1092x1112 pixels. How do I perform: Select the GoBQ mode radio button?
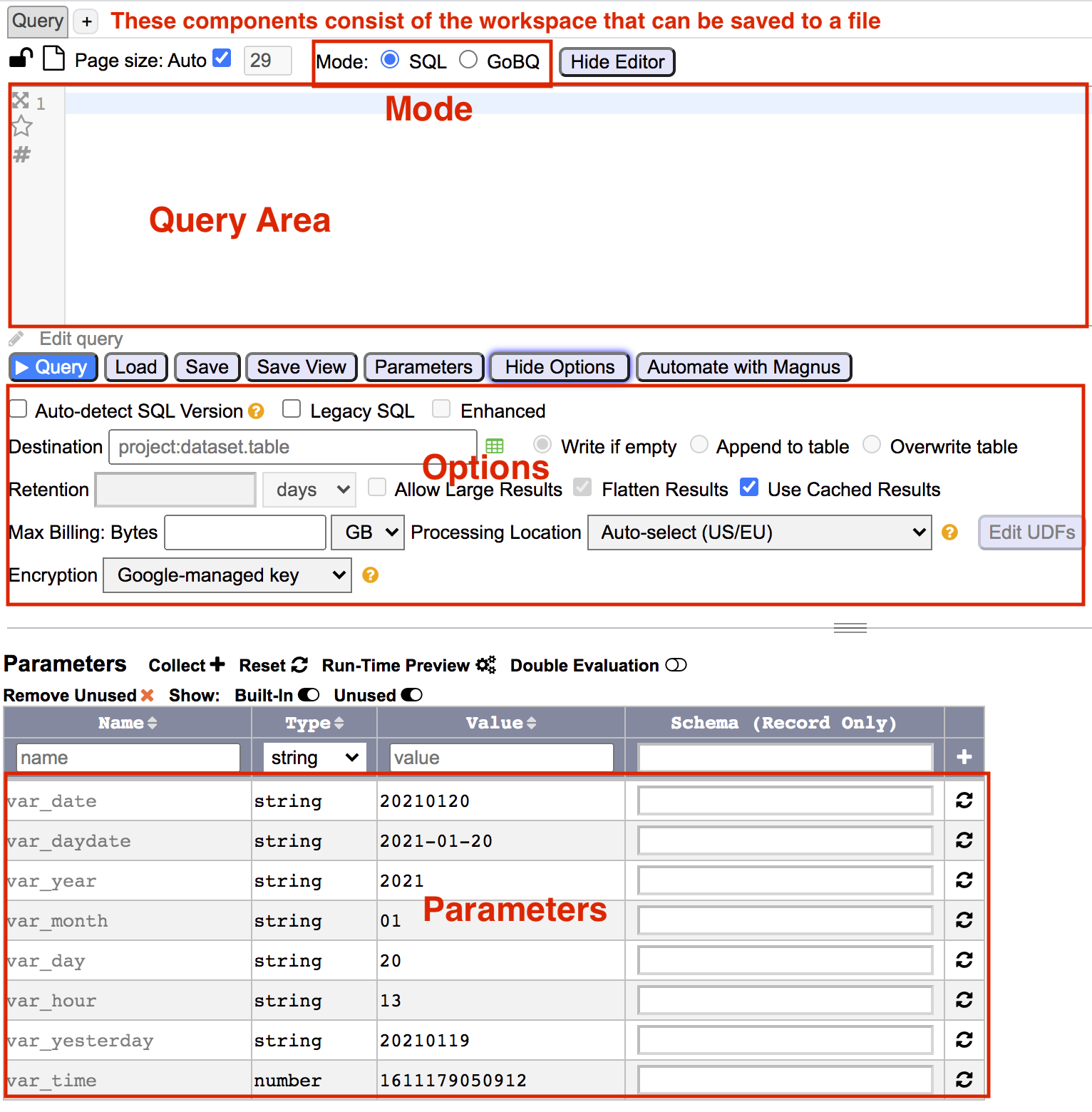468,60
